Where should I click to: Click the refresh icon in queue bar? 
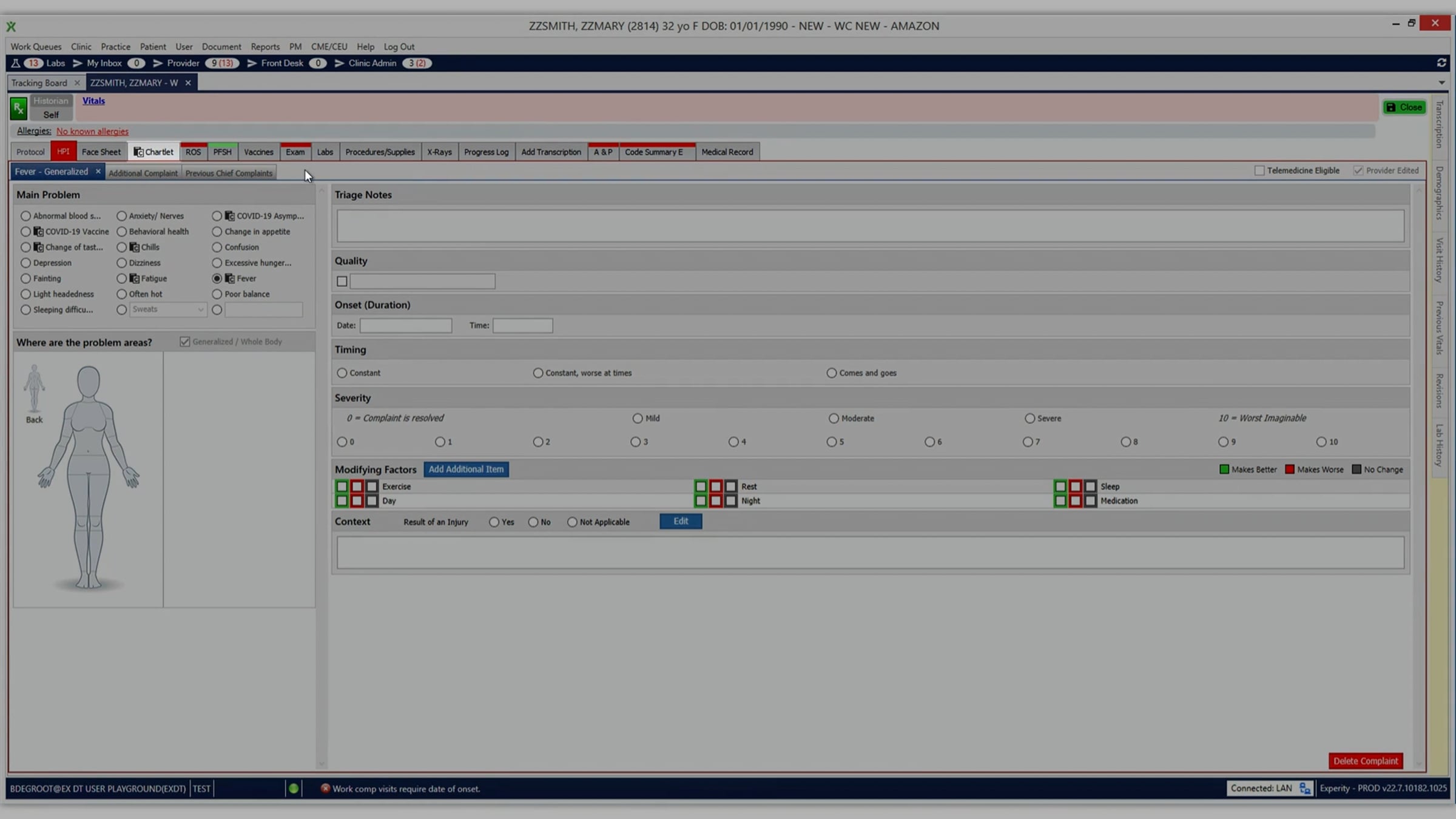(x=1441, y=63)
